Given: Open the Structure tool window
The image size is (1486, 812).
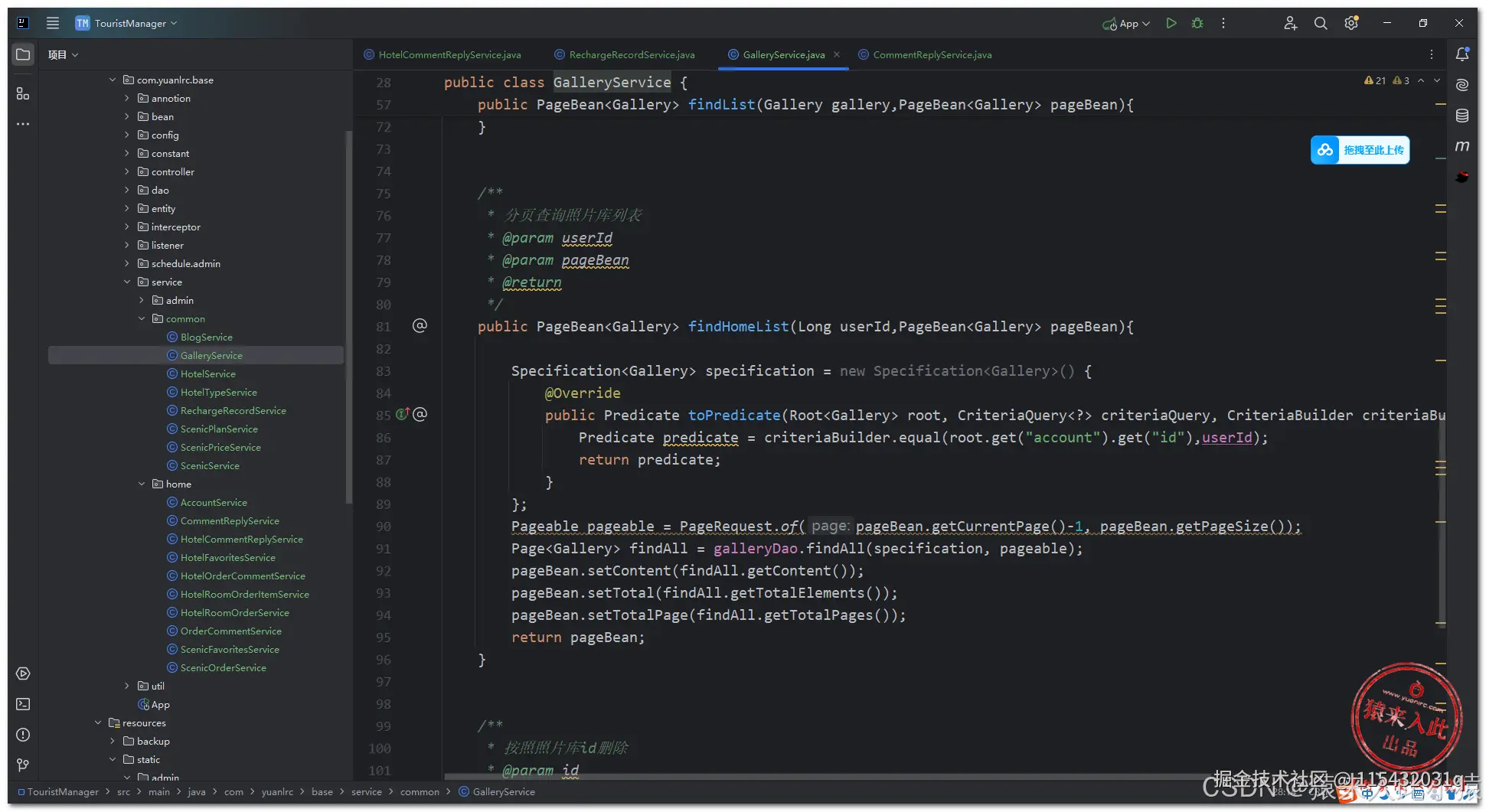Looking at the screenshot, I should 23,93.
